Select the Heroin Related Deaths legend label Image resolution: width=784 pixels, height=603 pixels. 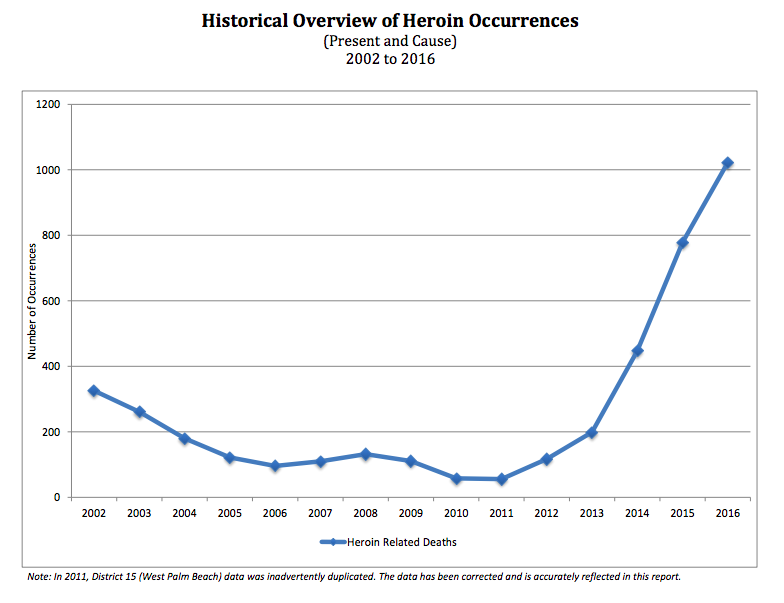pos(402,542)
